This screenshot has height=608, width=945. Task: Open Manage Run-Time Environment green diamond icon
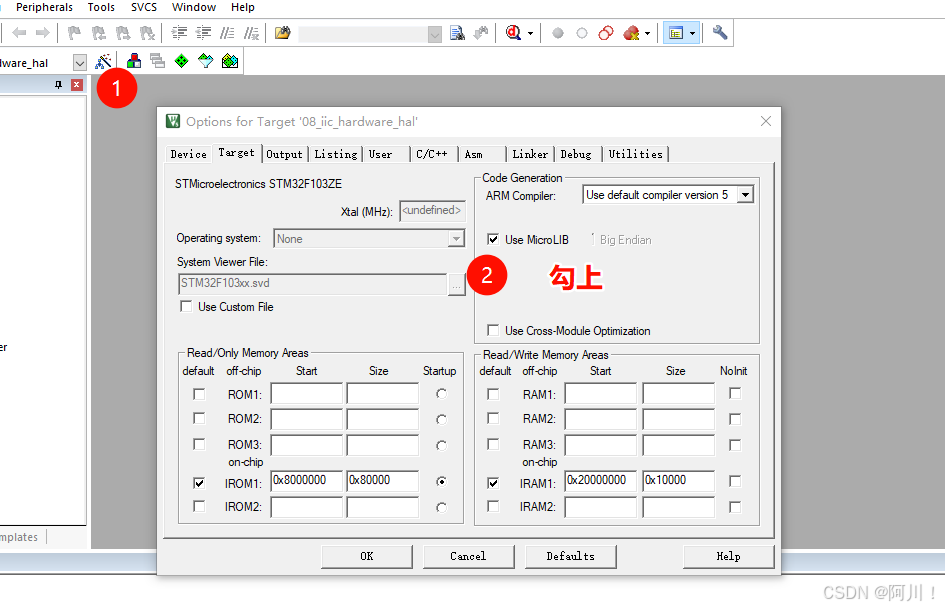(x=181, y=61)
